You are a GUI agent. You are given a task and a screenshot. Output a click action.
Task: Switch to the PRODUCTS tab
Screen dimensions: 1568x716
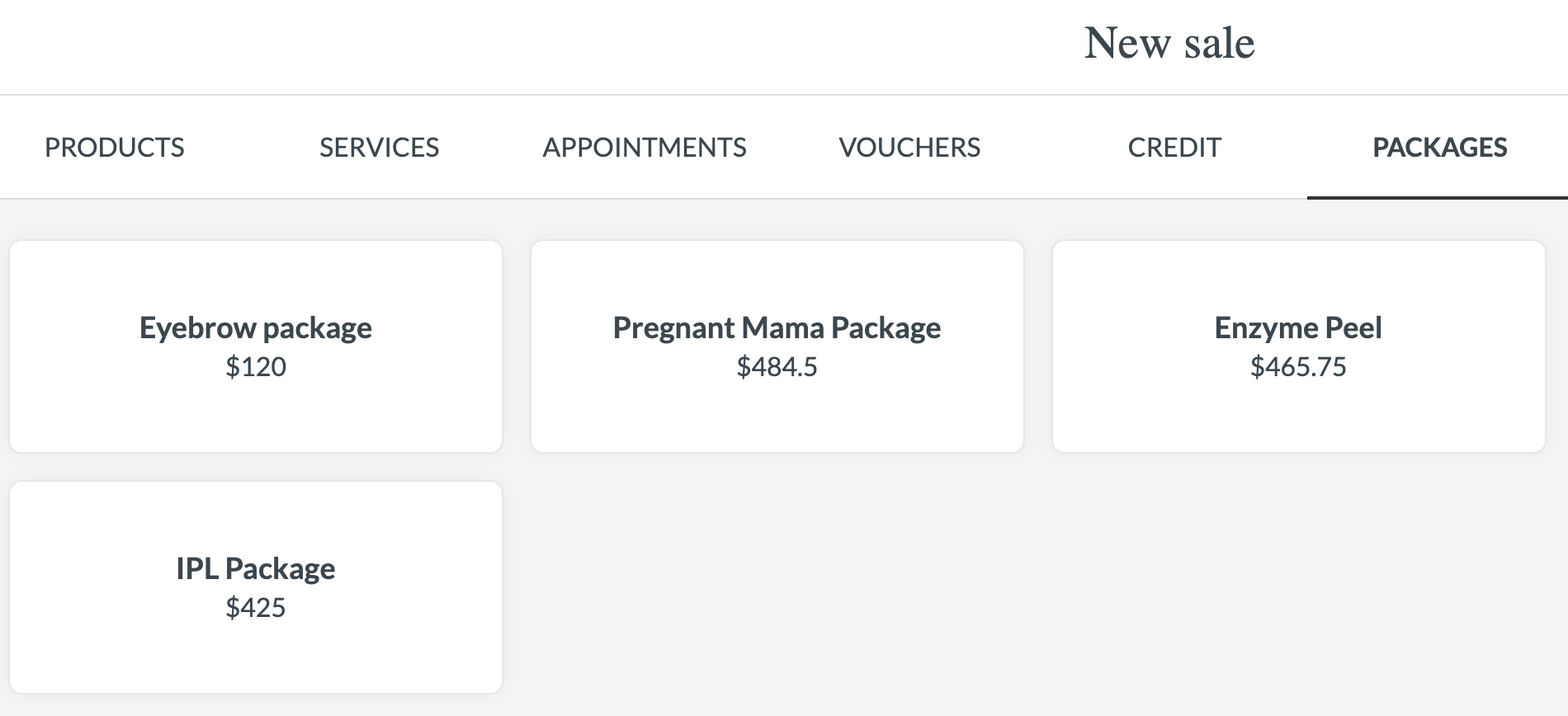tap(116, 148)
